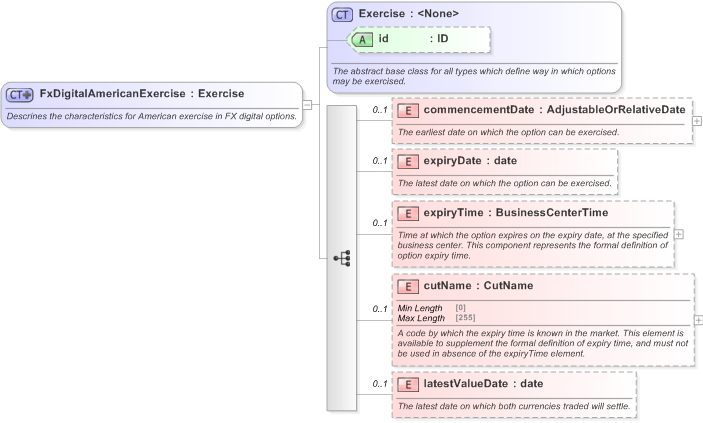Click the CT icon of Exercise type
The image size is (703, 423).
(x=342, y=15)
